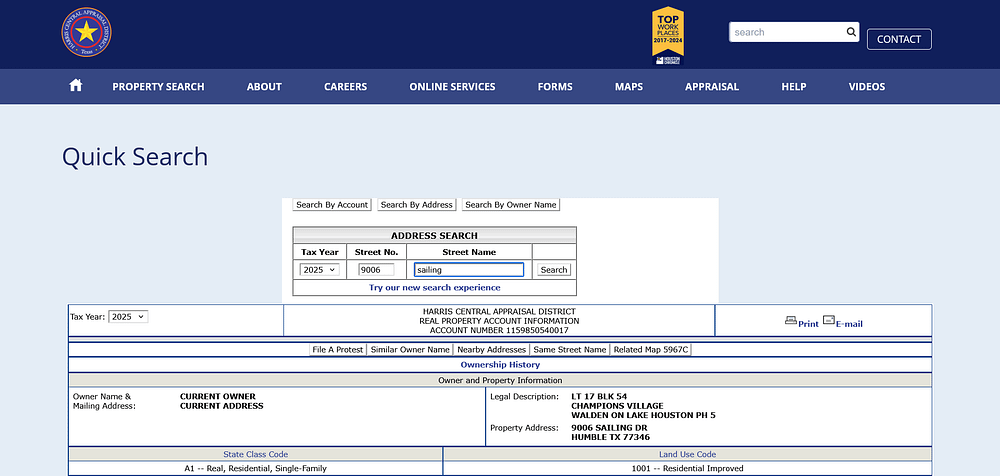1000x476 pixels.
Task: Open the address search Tax Year dropdown
Action: click(x=320, y=270)
